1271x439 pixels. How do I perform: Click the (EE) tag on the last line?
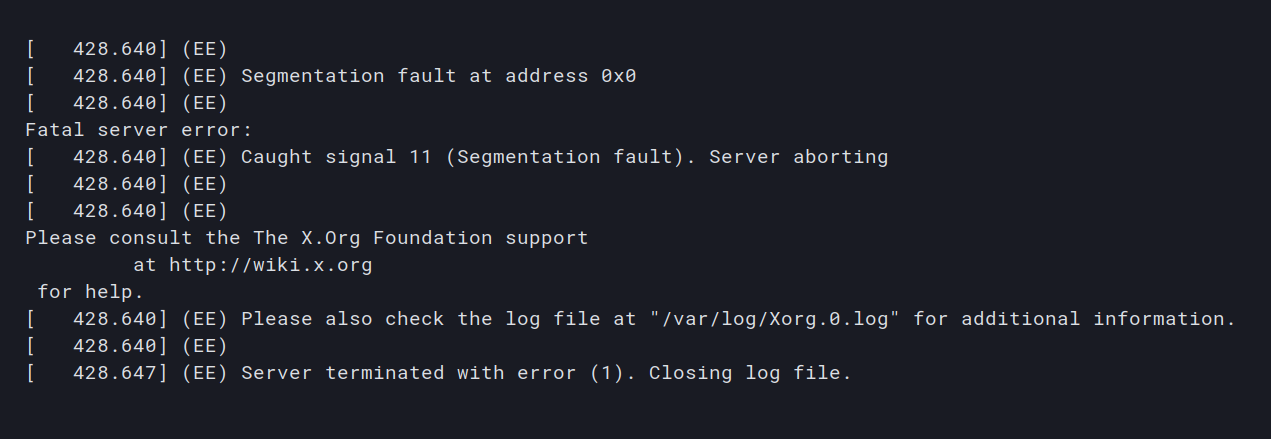tap(205, 373)
